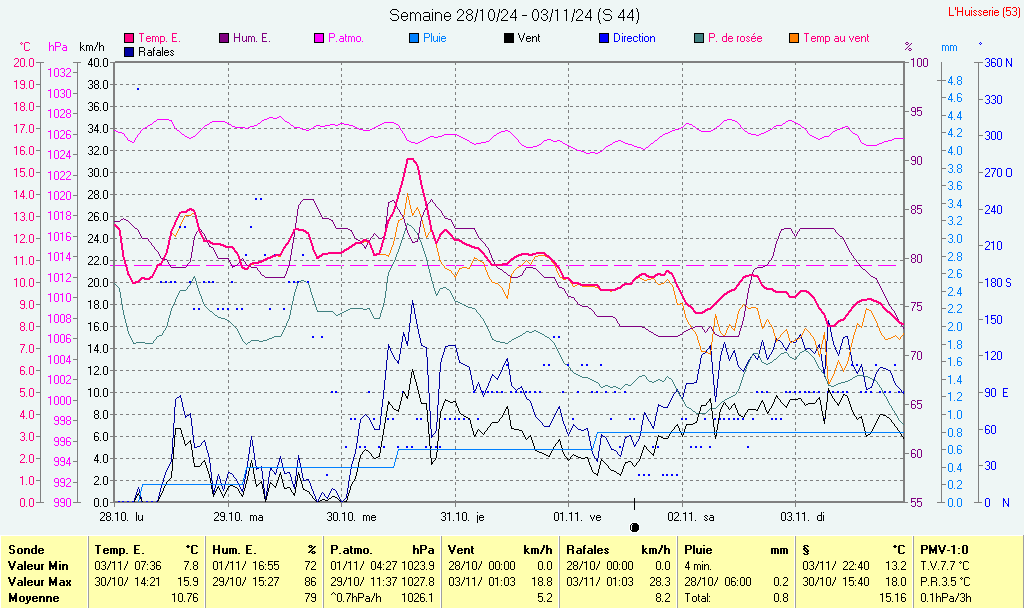Click the light blue Pluie legend swatch
This screenshot has width=1024, height=608.
(414, 39)
